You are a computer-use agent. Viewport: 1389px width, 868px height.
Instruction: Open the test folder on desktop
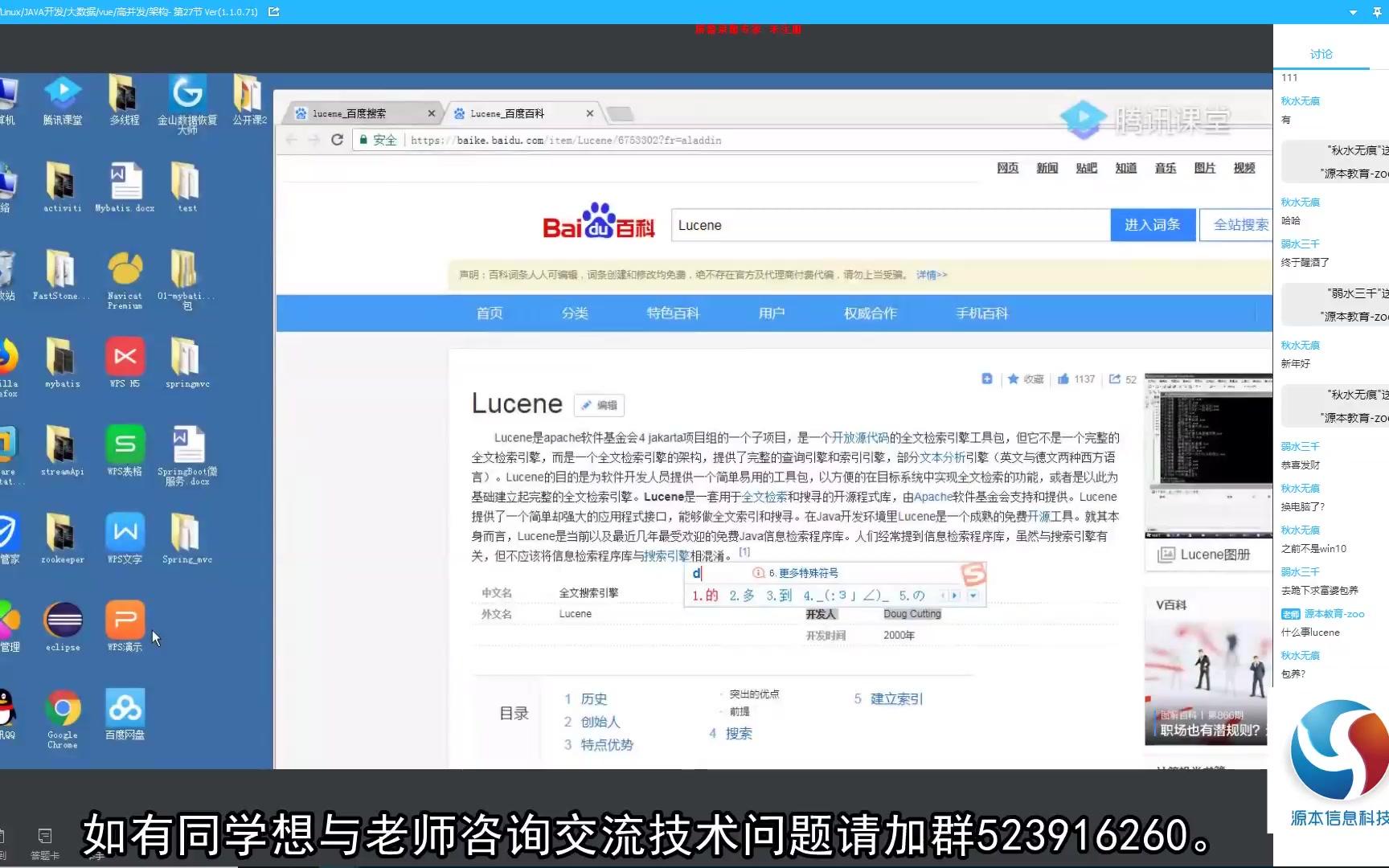point(187,187)
